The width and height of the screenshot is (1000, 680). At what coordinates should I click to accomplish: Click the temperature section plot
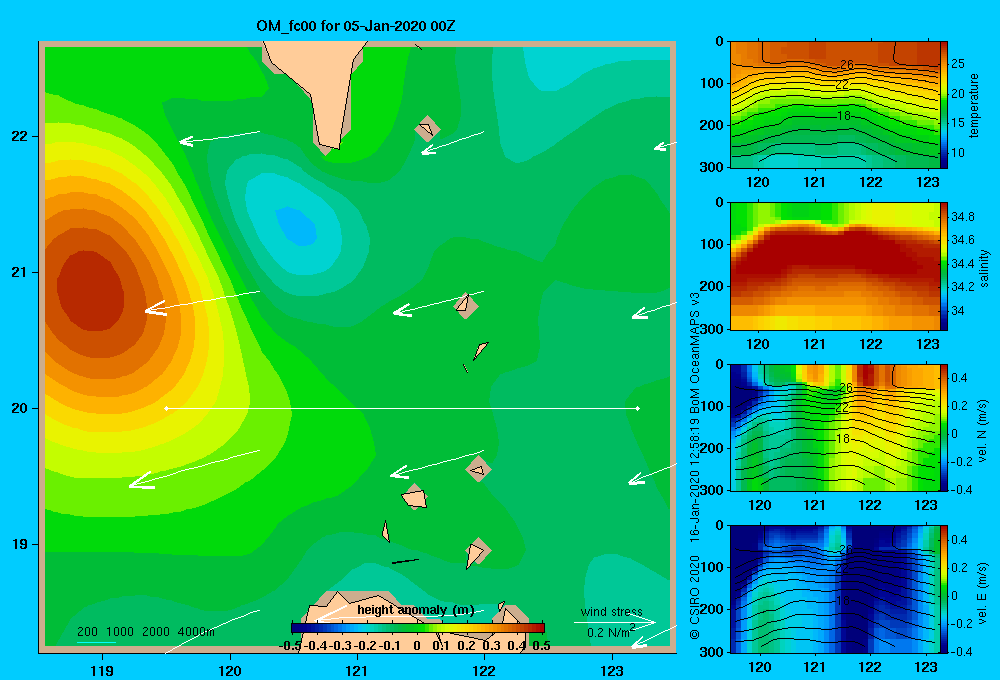point(835,105)
